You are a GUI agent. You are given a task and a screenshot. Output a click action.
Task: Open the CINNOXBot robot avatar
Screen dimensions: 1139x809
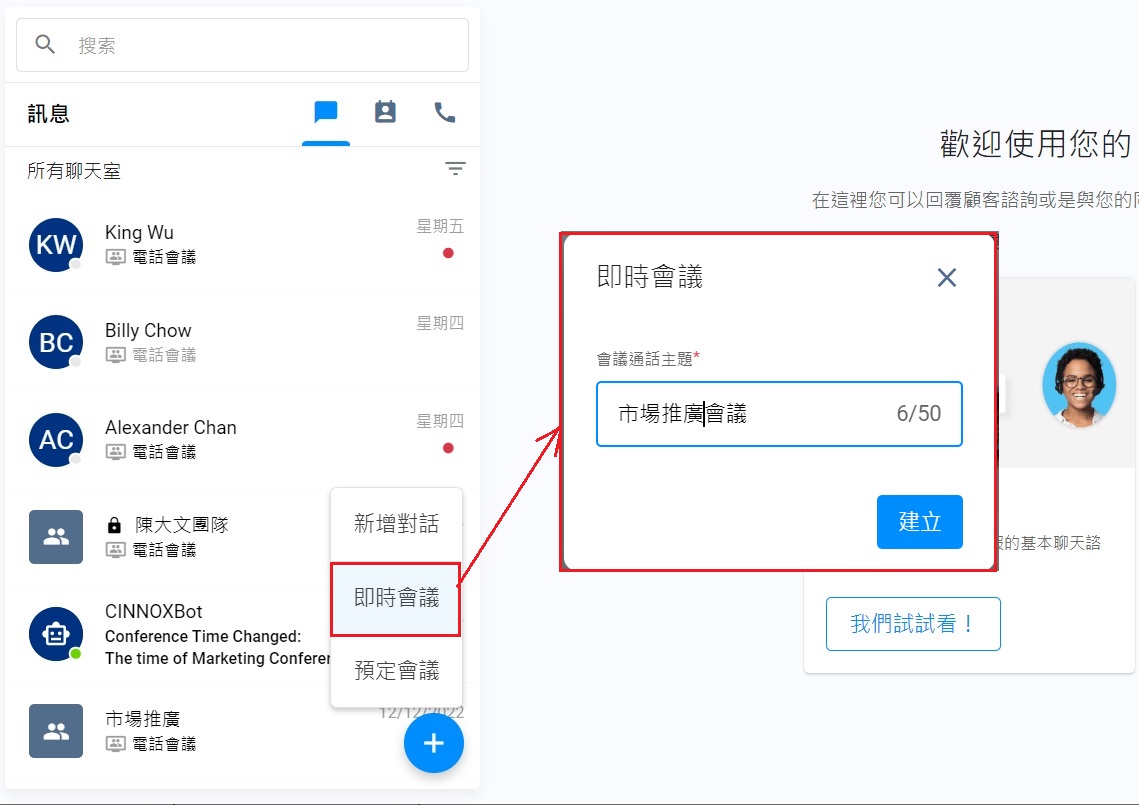tap(56, 634)
